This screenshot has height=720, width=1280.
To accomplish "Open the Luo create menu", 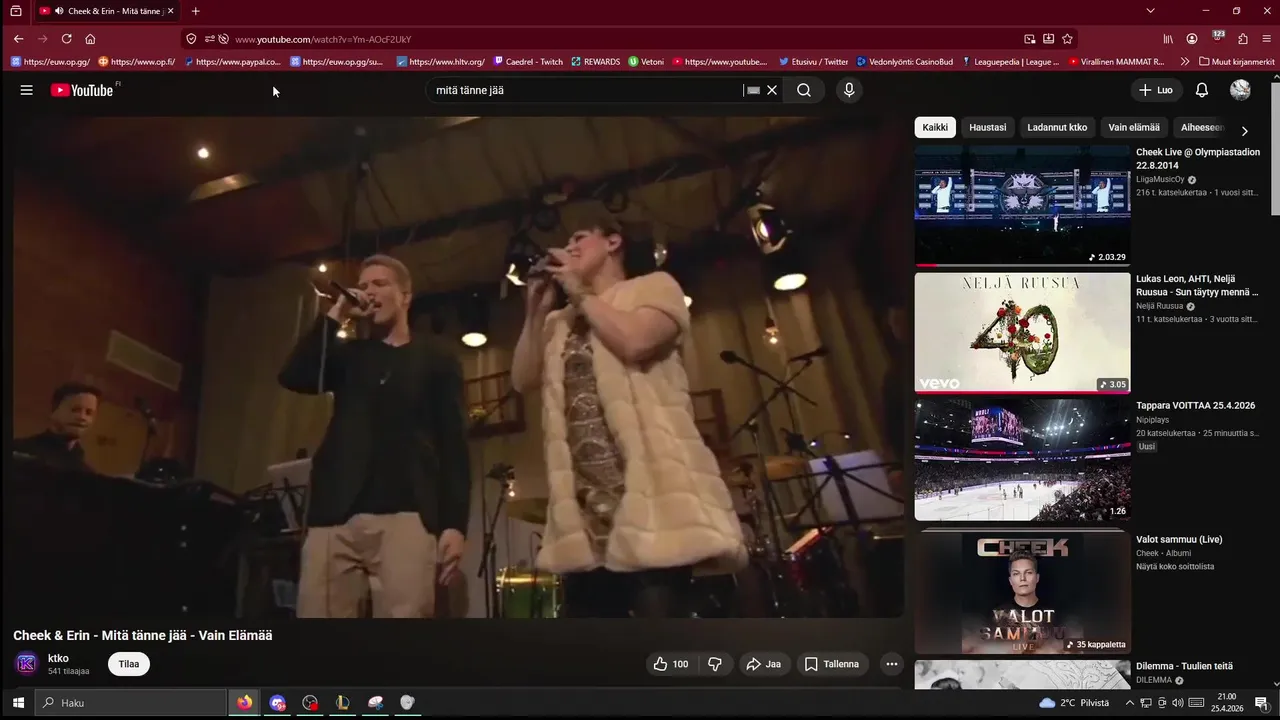I will click(x=1156, y=90).
